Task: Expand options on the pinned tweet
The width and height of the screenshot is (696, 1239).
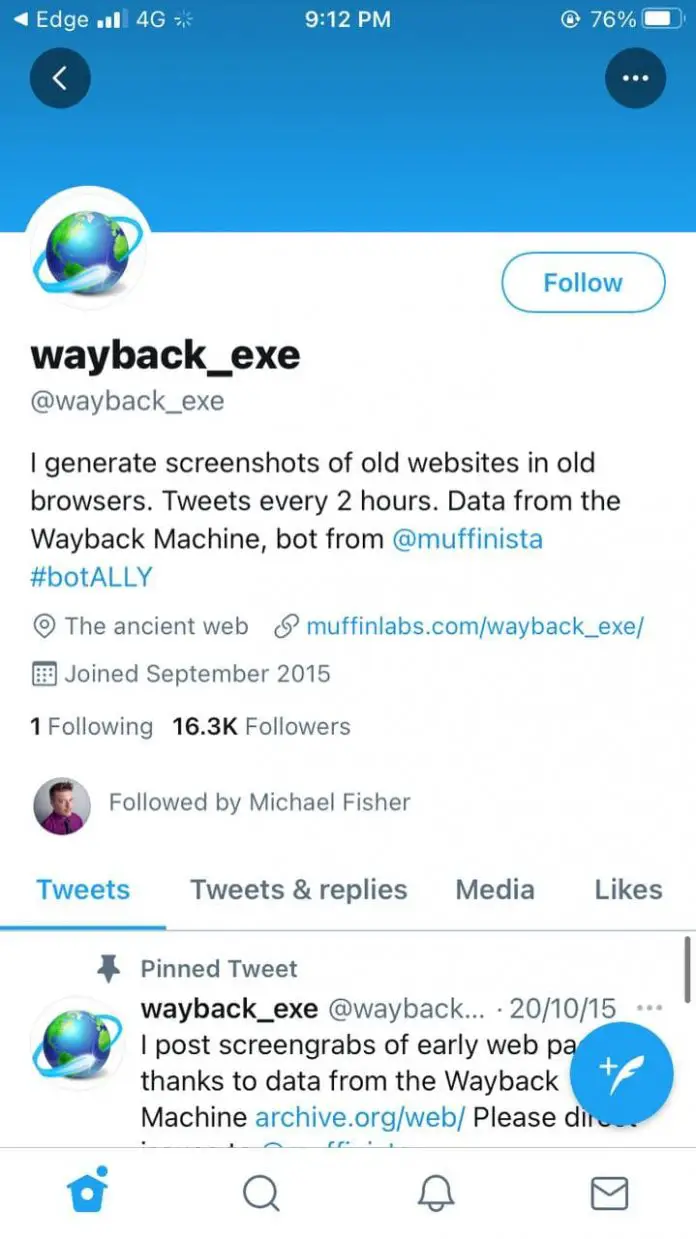Action: [649, 1008]
